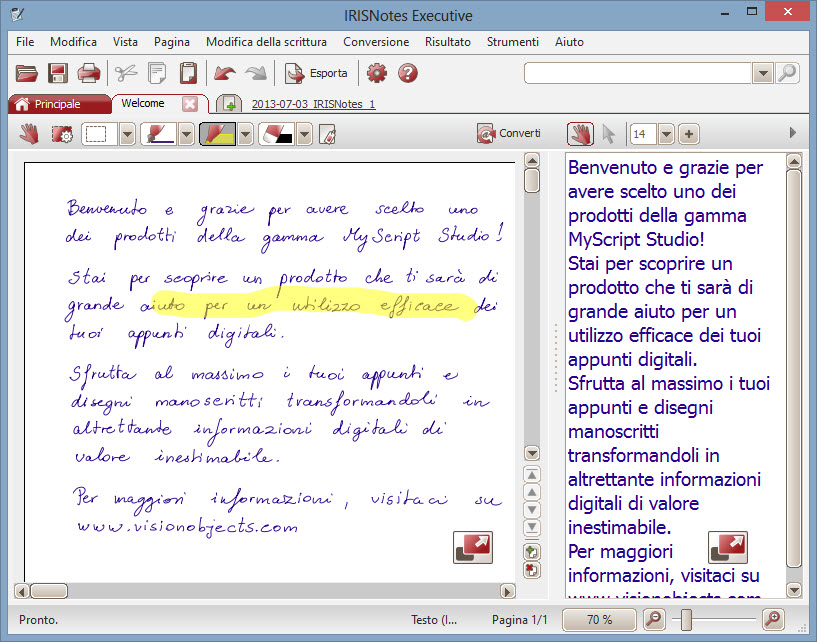Detach the handwriting panel with red arrow icon
The height and width of the screenshot is (642, 817).
(473, 547)
